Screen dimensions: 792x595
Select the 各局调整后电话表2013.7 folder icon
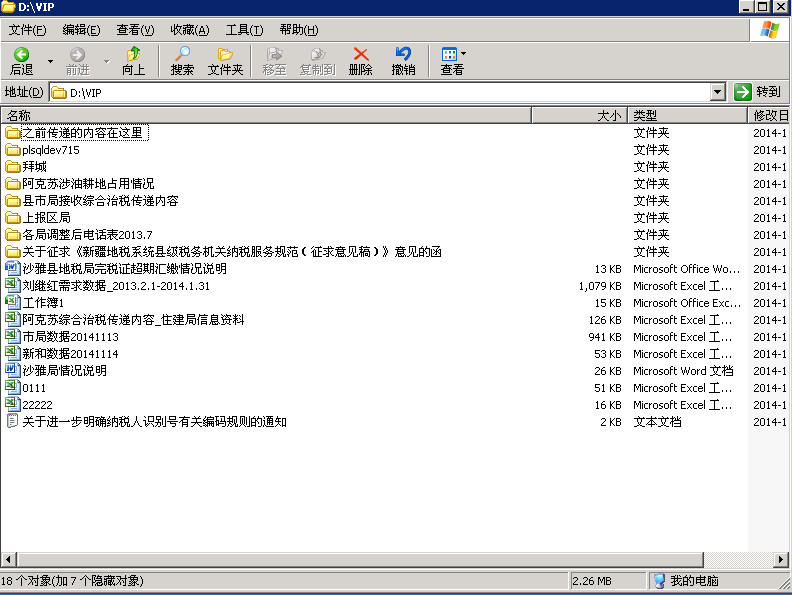click(x=12, y=235)
